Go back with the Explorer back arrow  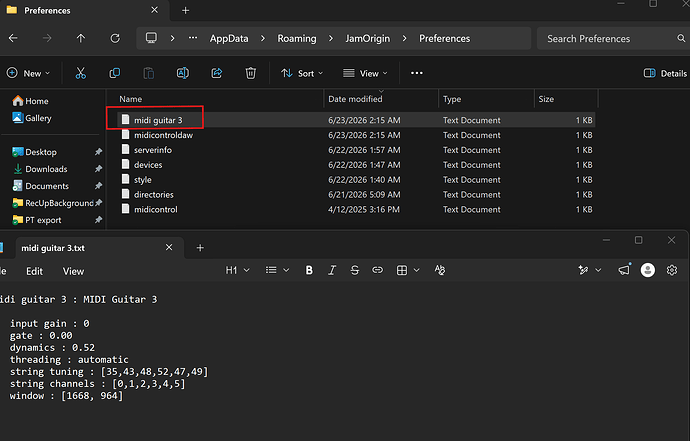(13, 38)
